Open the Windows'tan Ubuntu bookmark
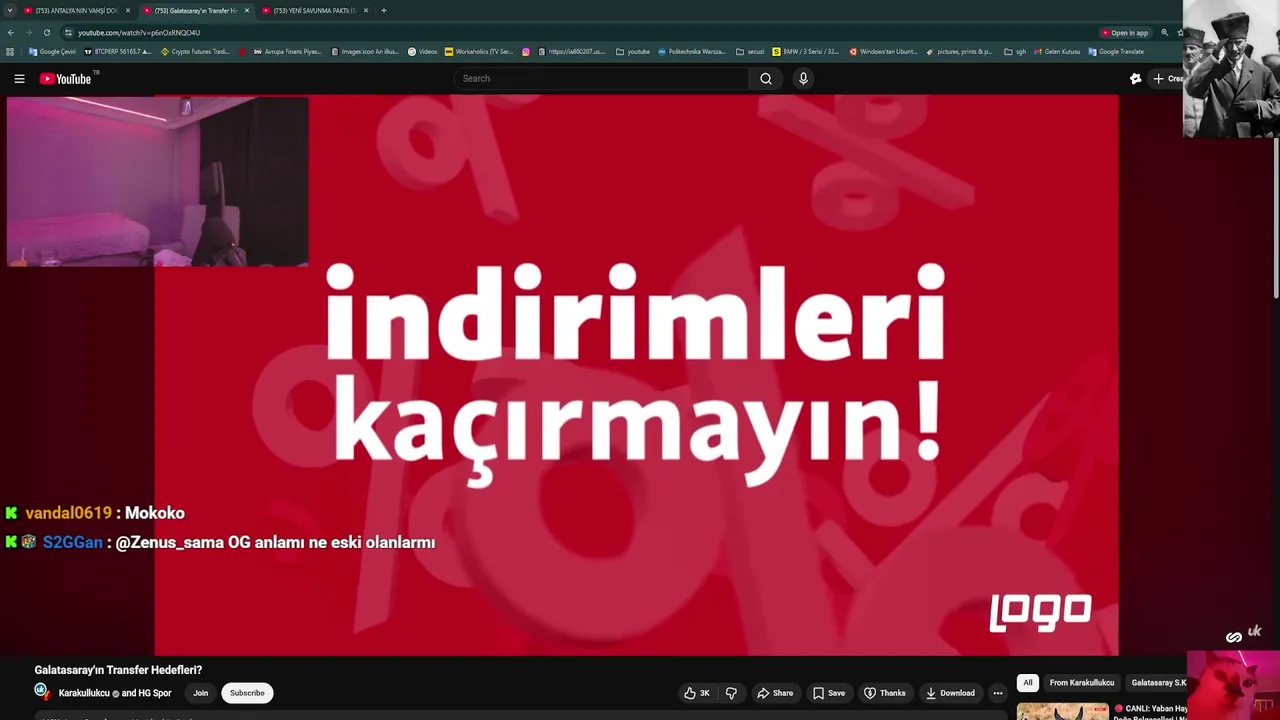 pos(884,51)
